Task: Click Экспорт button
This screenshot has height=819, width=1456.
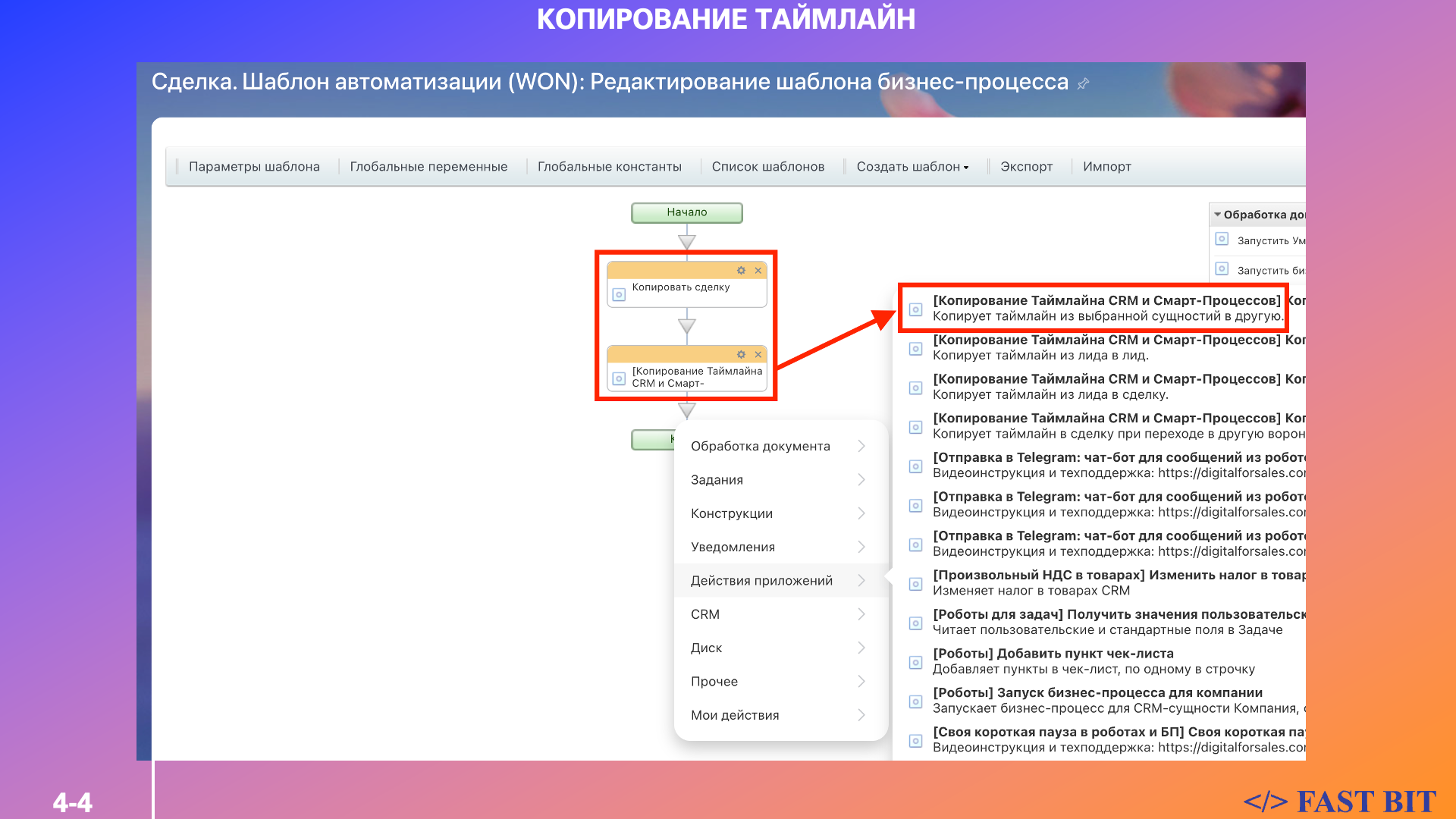Action: 1026,167
